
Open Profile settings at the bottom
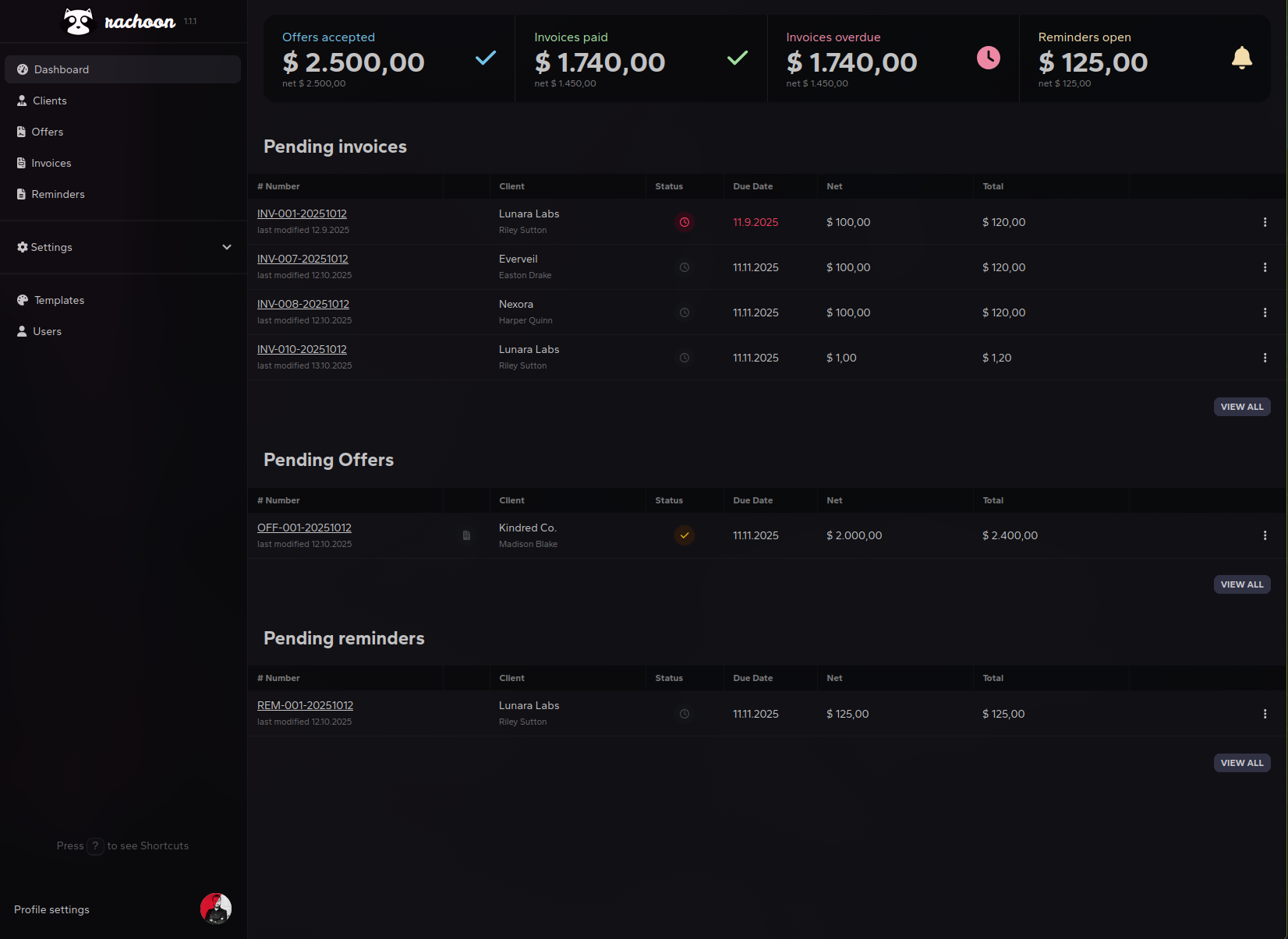51,909
